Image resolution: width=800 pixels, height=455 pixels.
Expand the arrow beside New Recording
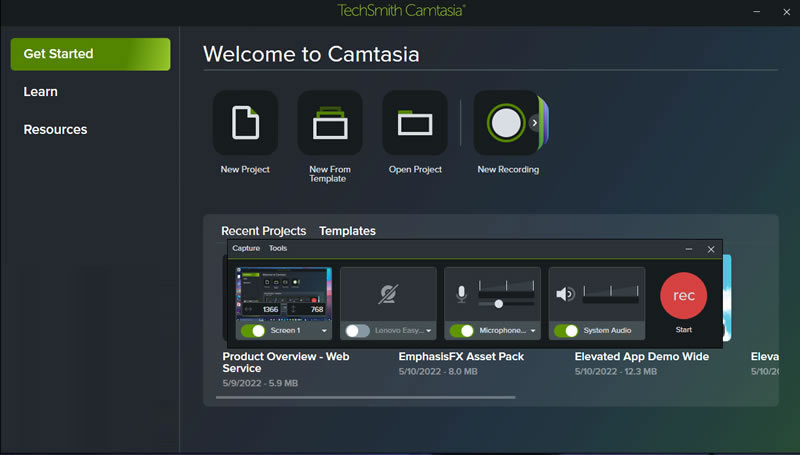tap(534, 123)
